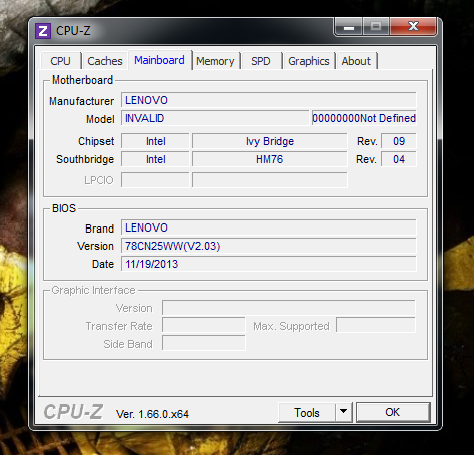
Task: Click the Southbridge vendor Intel field
Action: 155,159
